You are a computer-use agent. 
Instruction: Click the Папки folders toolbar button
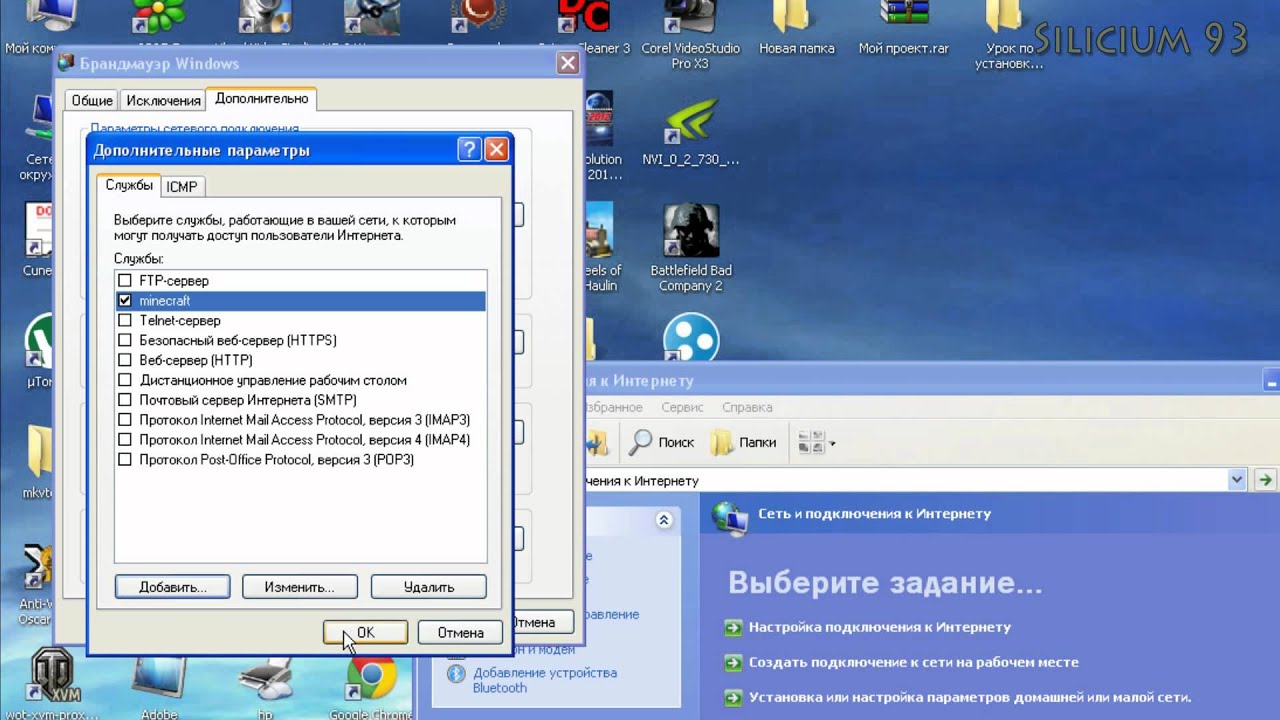pos(743,442)
